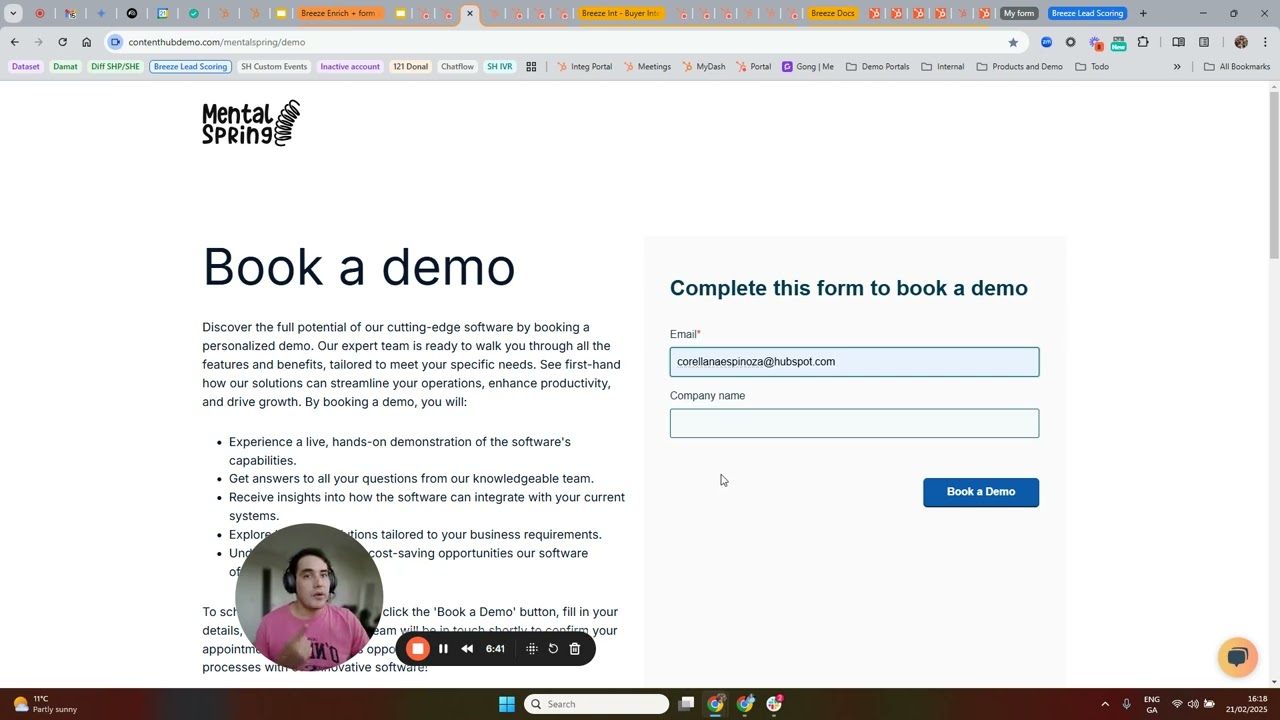Switch to the Breeze Lead Scoring tab group
The height and width of the screenshot is (720, 1280).
pyautogui.click(x=1087, y=13)
